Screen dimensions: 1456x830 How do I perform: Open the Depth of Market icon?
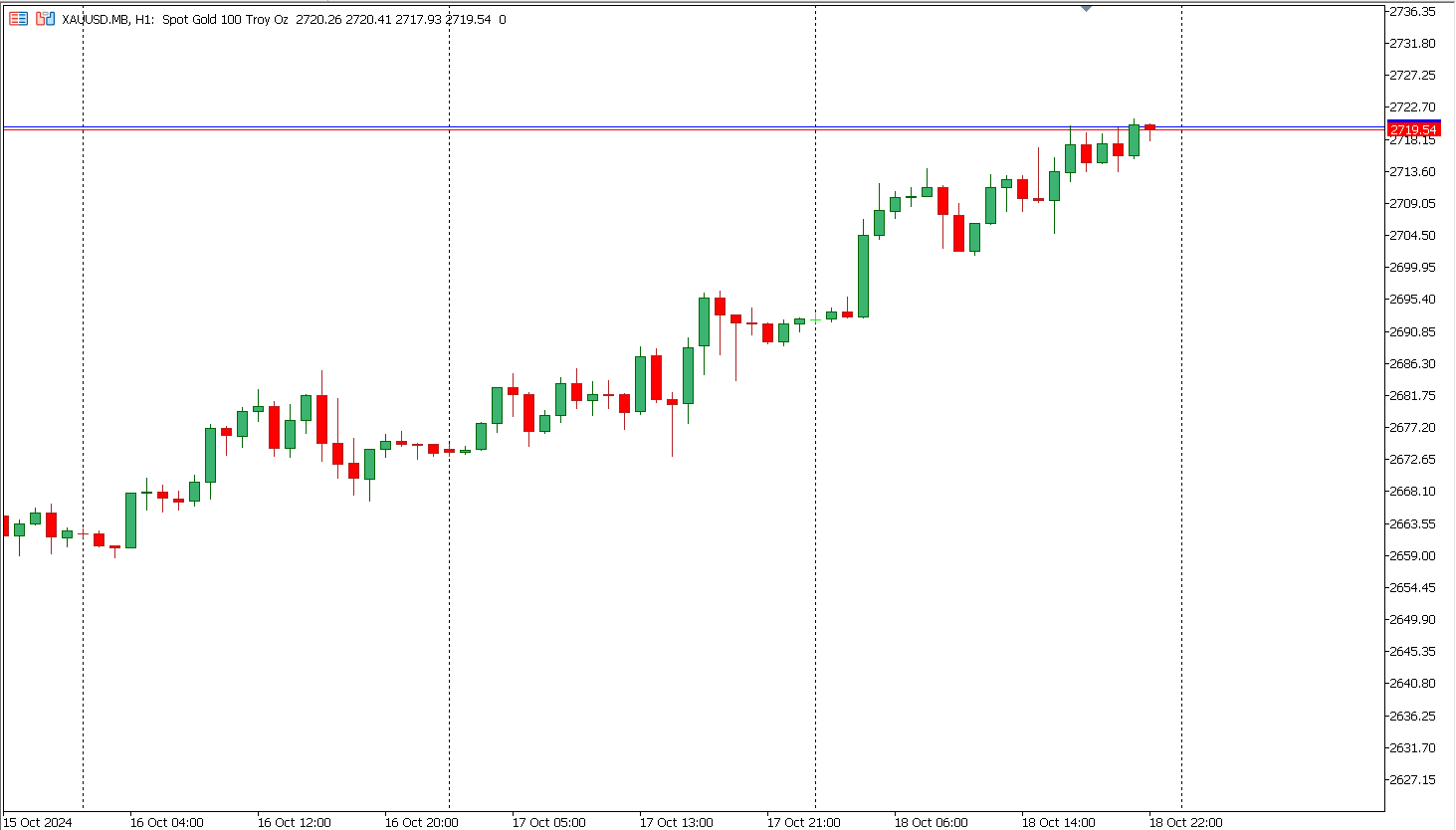(x=45, y=19)
